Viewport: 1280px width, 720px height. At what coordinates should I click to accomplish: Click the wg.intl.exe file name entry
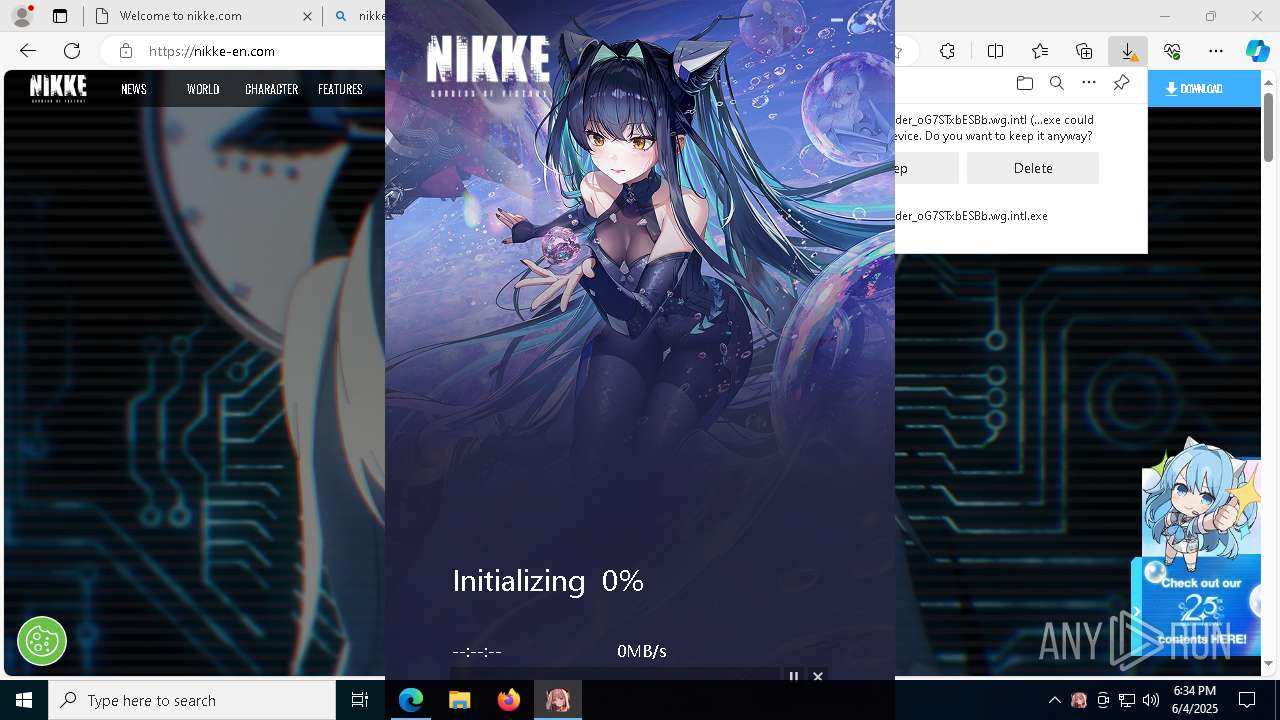tap(971, 216)
